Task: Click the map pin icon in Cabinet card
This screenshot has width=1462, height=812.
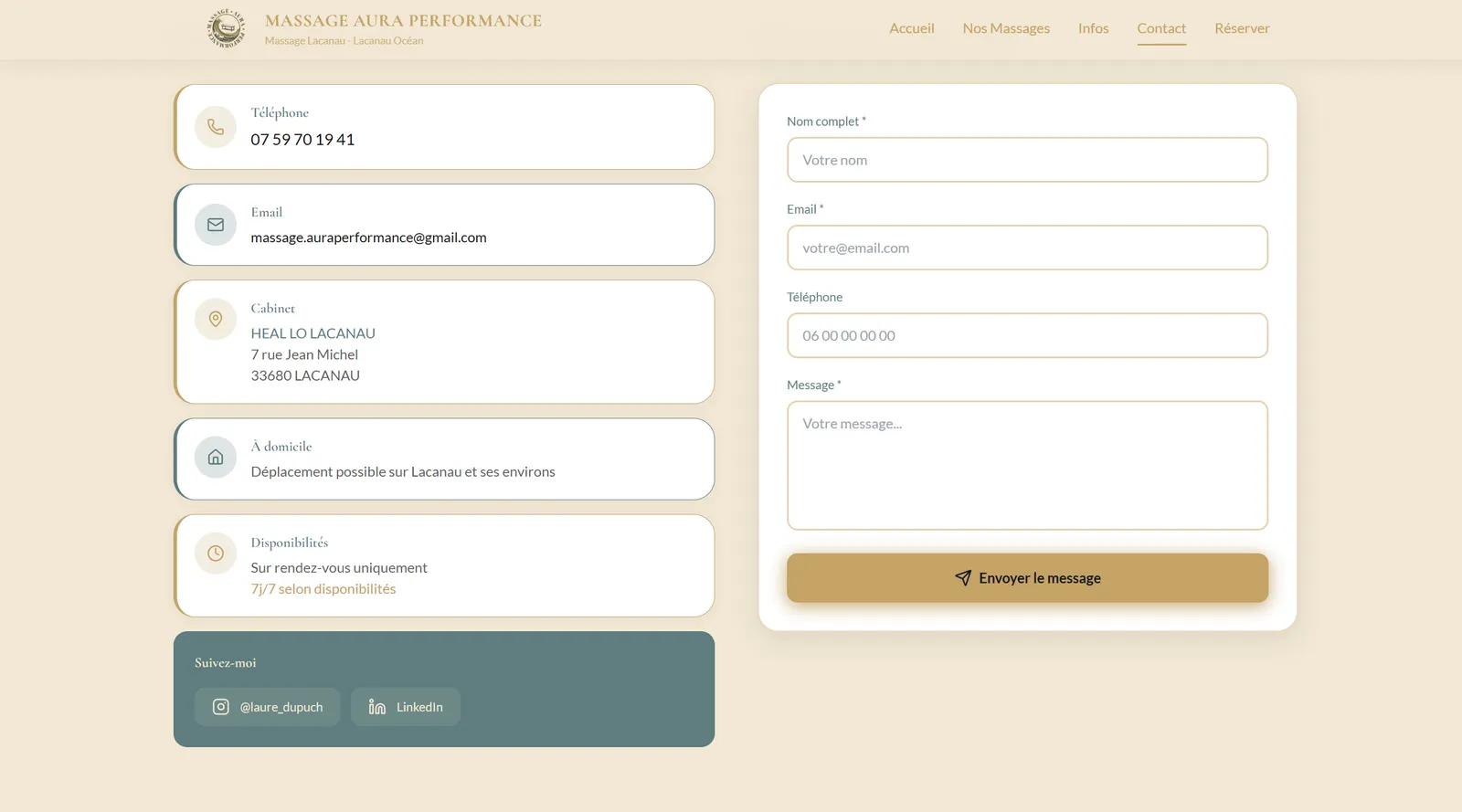Action: [216, 319]
